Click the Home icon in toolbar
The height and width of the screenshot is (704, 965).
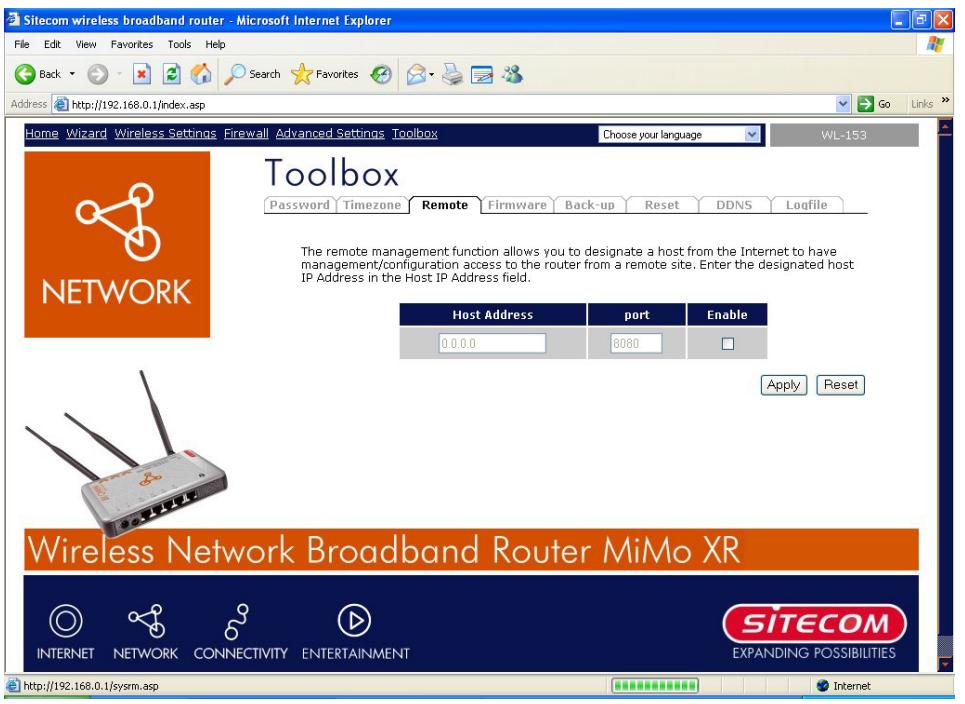[x=201, y=74]
